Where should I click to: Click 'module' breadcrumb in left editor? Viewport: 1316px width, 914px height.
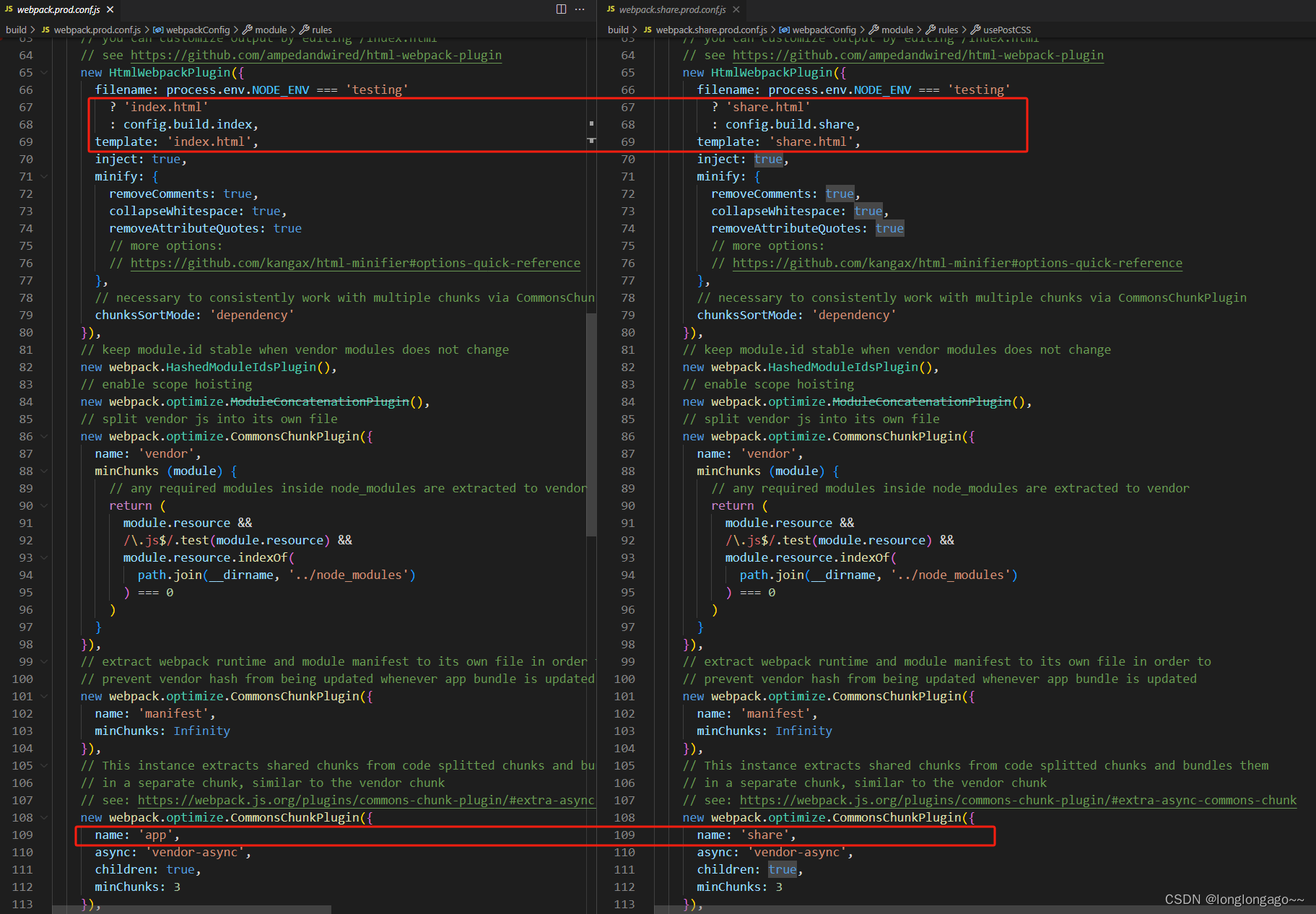[271, 30]
